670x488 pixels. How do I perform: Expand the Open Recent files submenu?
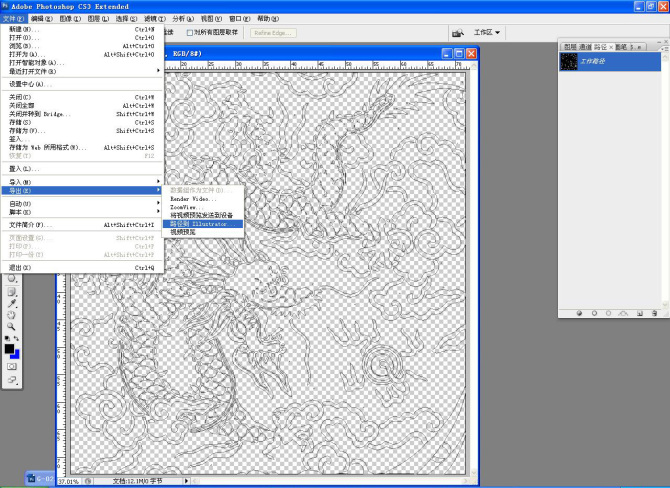click(x=158, y=70)
